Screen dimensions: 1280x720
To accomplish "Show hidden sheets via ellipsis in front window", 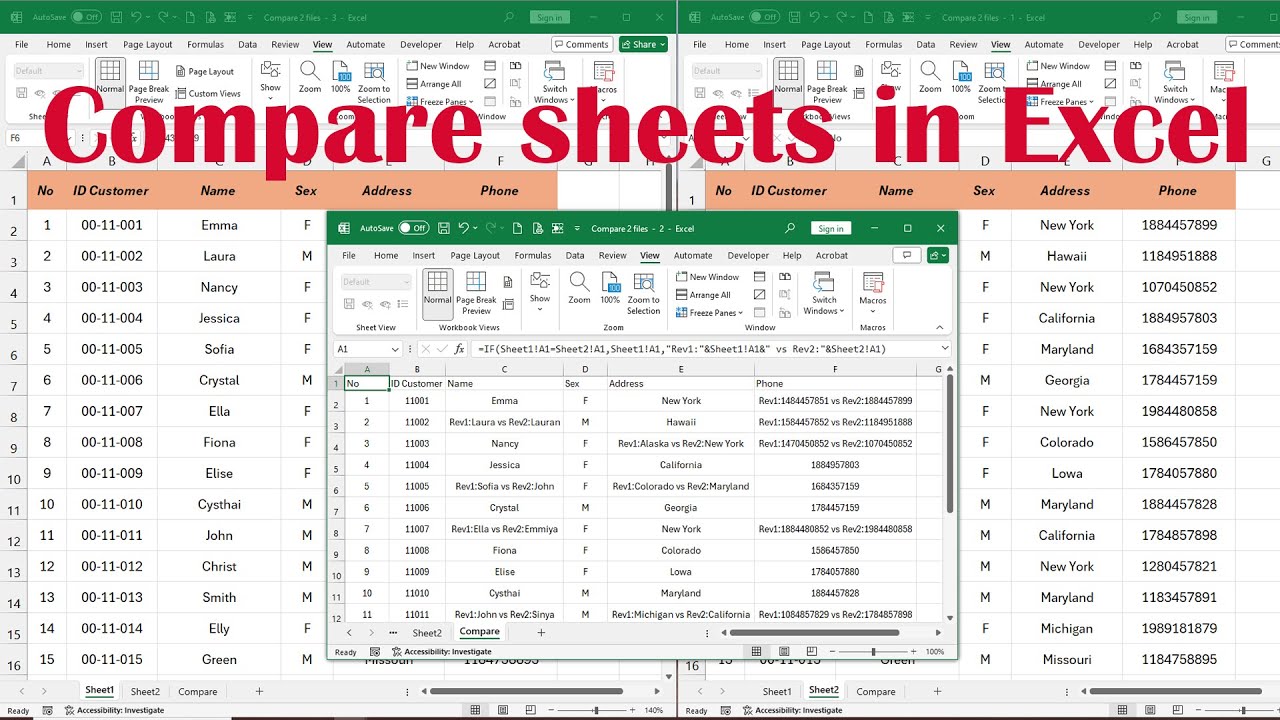I will (x=392, y=632).
